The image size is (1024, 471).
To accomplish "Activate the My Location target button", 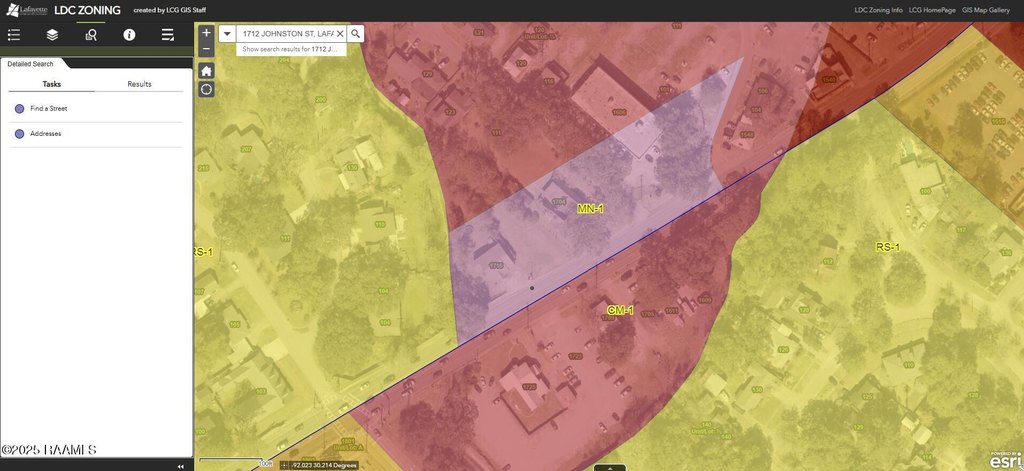I will tap(206, 89).
